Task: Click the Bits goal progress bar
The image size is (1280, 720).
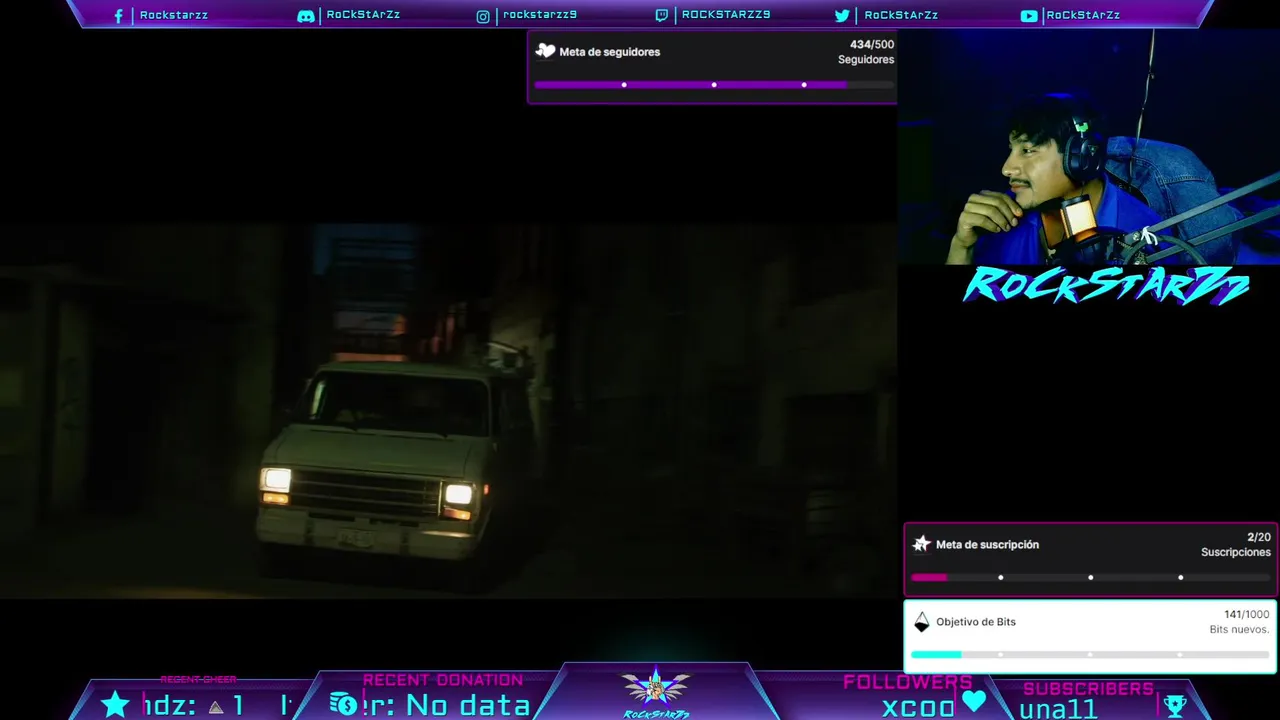Action: point(1090,655)
